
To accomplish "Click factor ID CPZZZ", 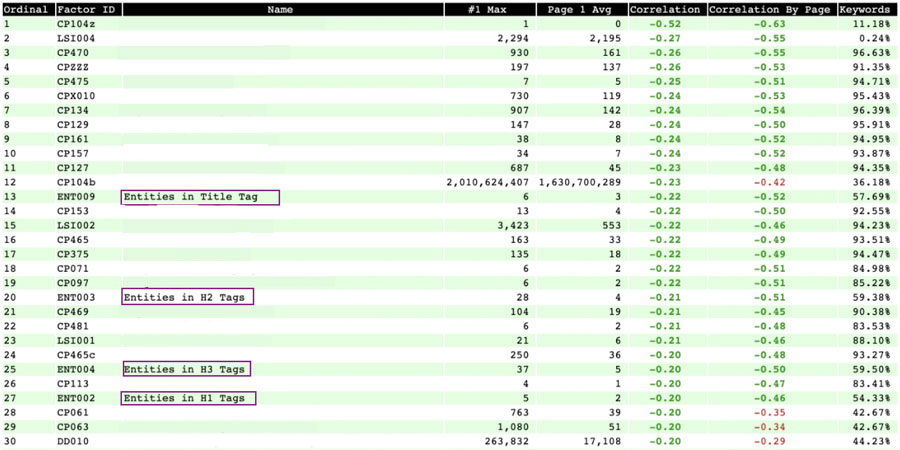I will pyautogui.click(x=72, y=67).
